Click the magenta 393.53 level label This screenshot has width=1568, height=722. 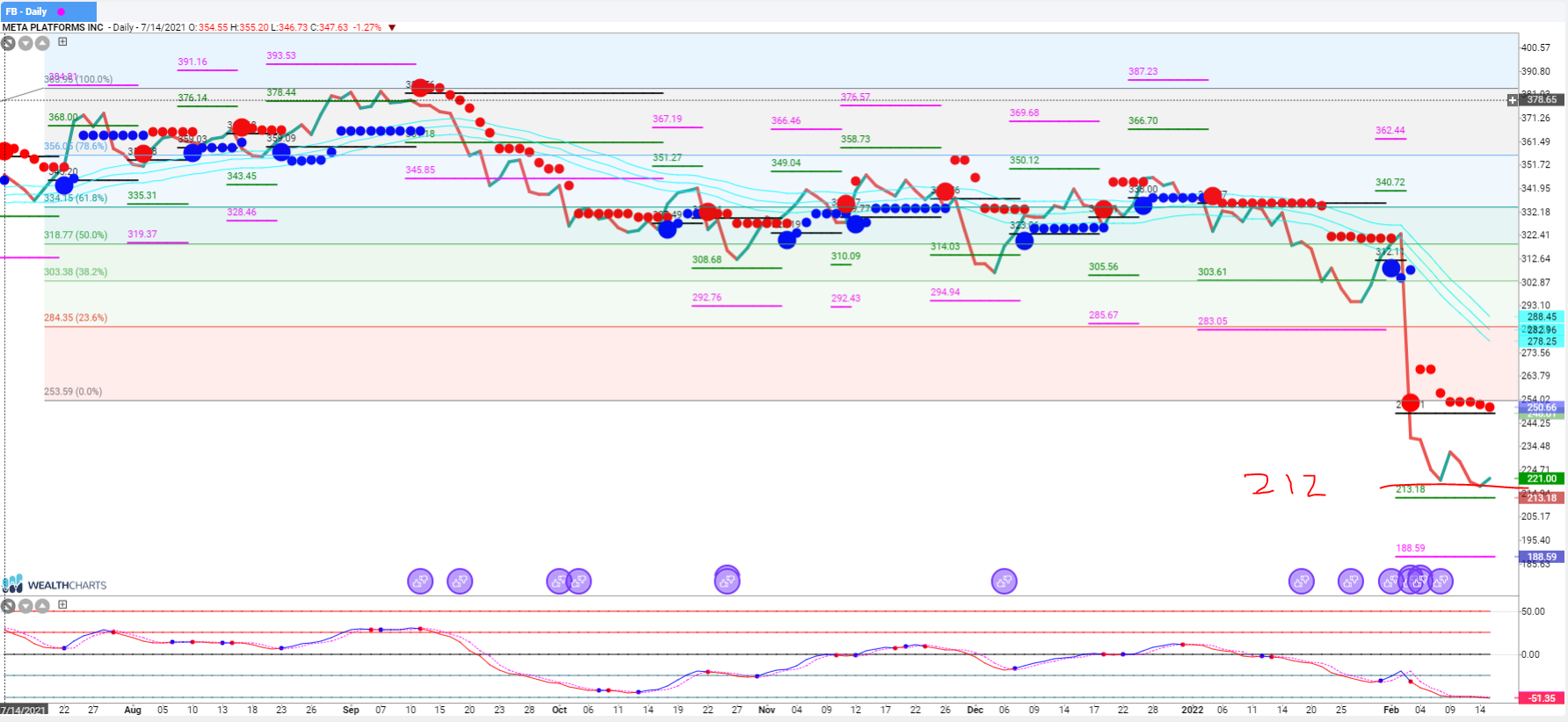tap(281, 55)
